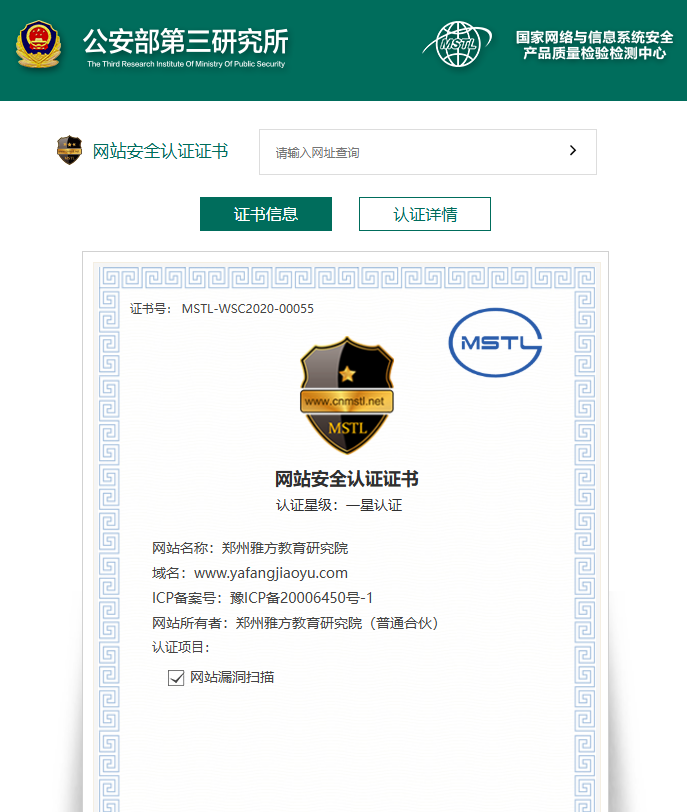The width and height of the screenshot is (687, 812).
Task: Toggle the 网站漏洞扫描 checkbox
Action: tap(177, 678)
